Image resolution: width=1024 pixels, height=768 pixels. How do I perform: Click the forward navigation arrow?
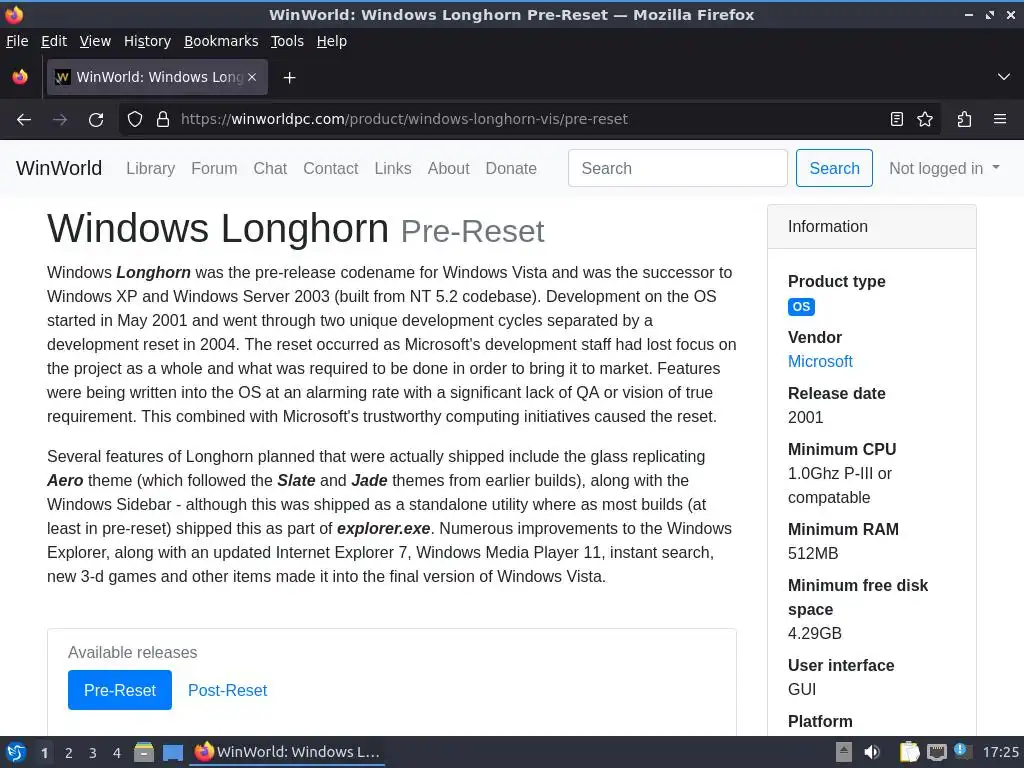pyautogui.click(x=60, y=120)
